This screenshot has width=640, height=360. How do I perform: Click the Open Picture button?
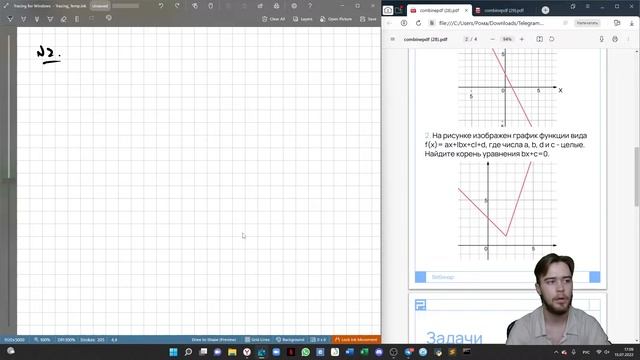coord(336,19)
